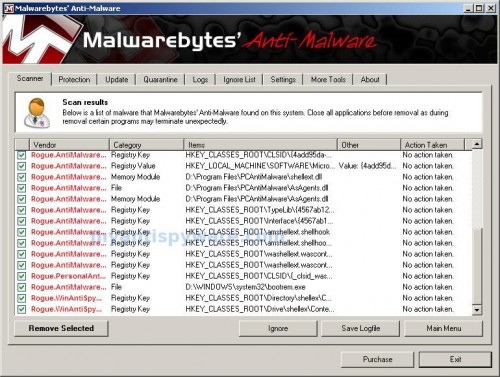Screen dimensions: 500x377
Task: Select the Drive\shellex\Conte... registry key row
Action: pyautogui.click(x=243, y=309)
